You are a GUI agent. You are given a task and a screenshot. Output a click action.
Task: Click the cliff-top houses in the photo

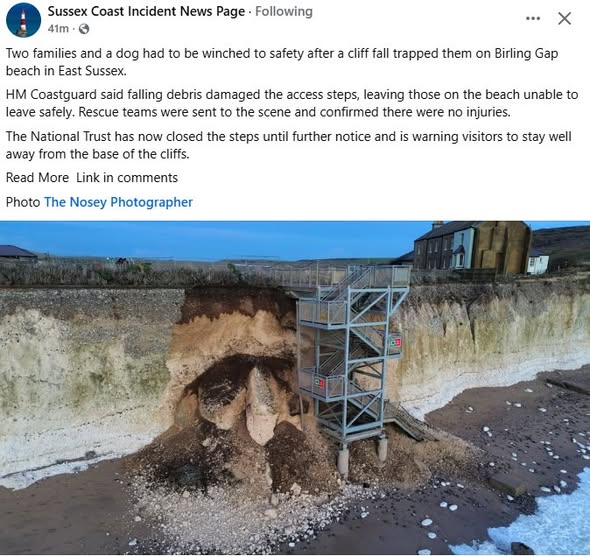[x=481, y=248]
